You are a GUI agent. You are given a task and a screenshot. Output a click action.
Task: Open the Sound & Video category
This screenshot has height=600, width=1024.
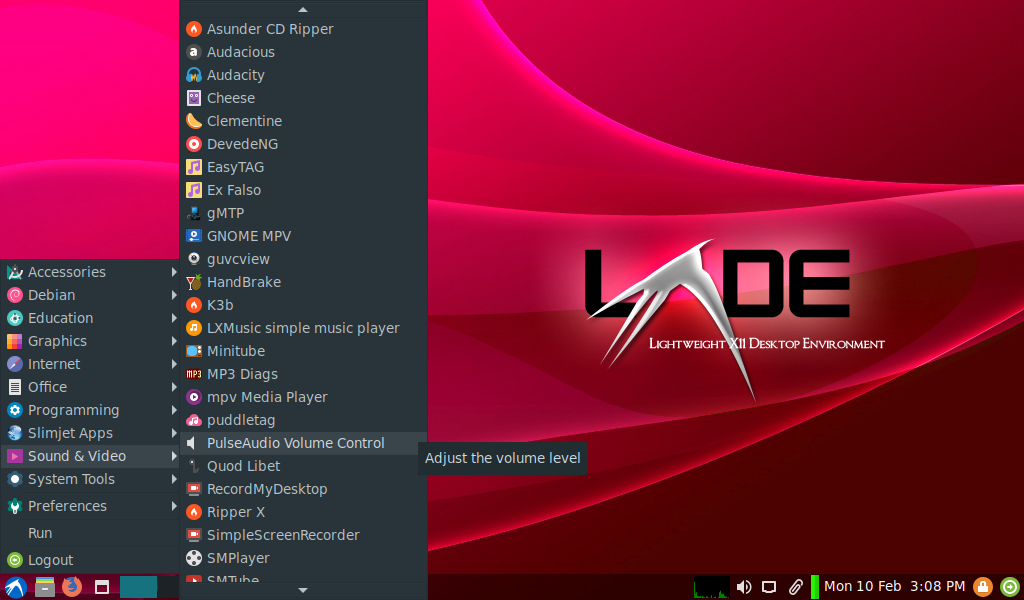(90, 456)
